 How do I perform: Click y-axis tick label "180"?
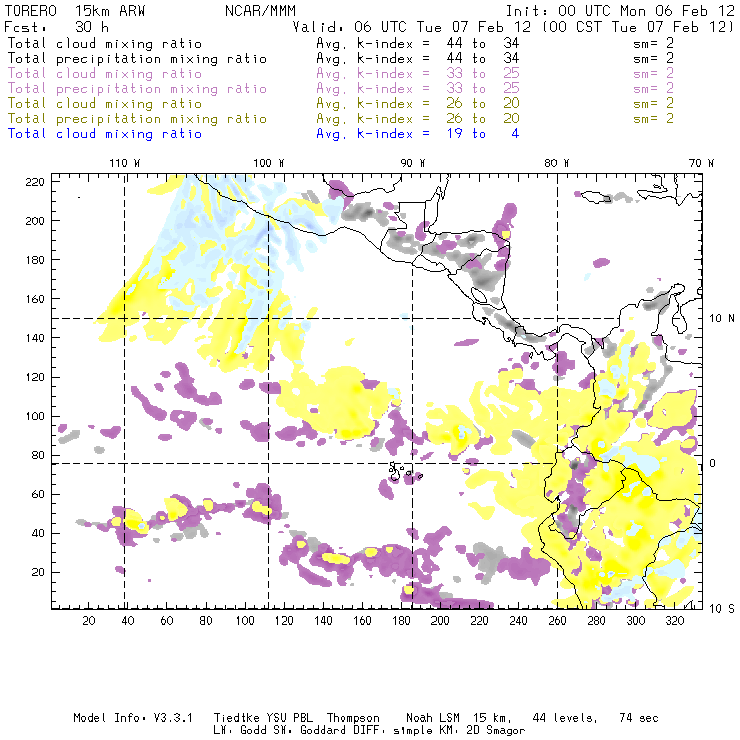coord(35,260)
